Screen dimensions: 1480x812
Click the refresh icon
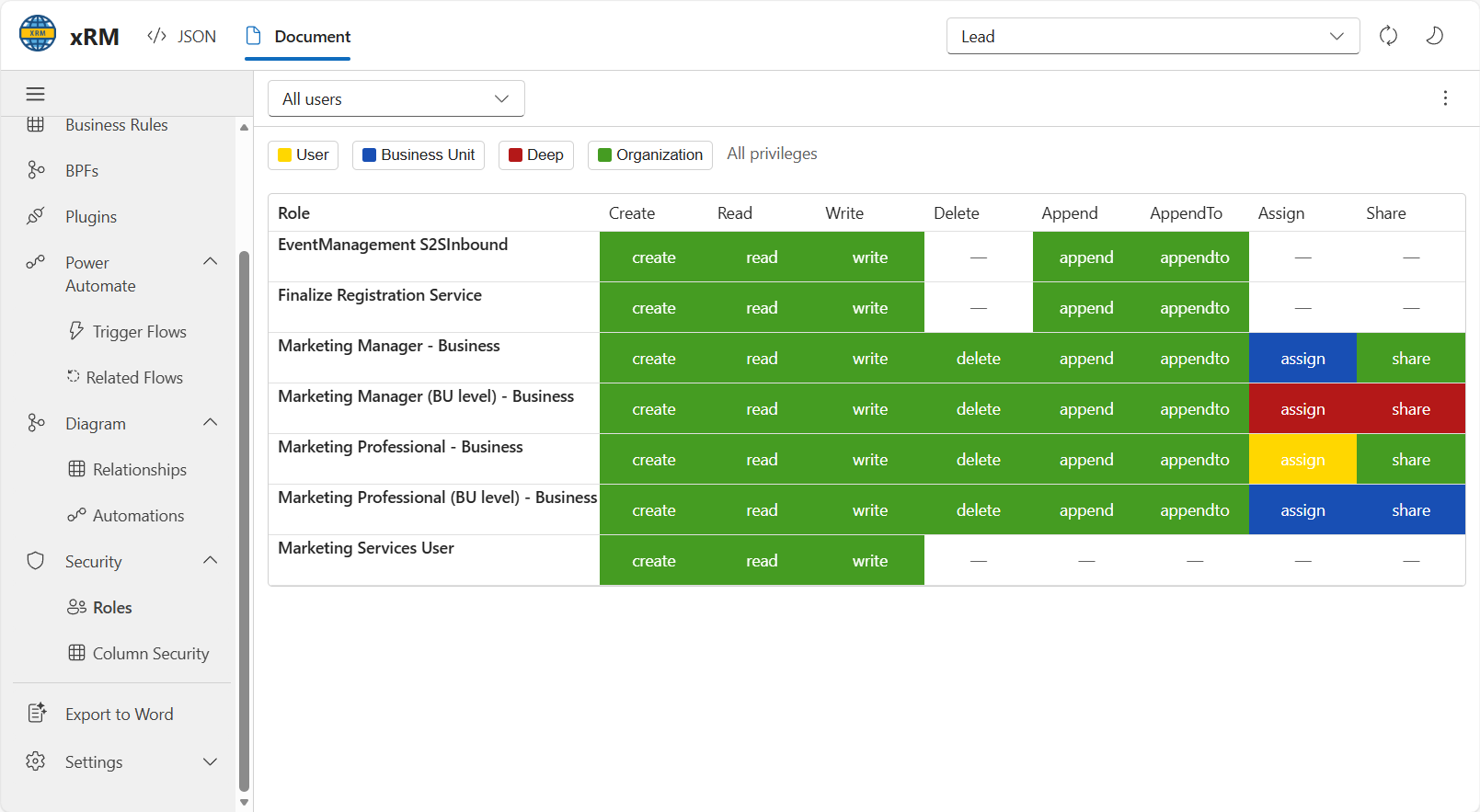tap(1388, 36)
